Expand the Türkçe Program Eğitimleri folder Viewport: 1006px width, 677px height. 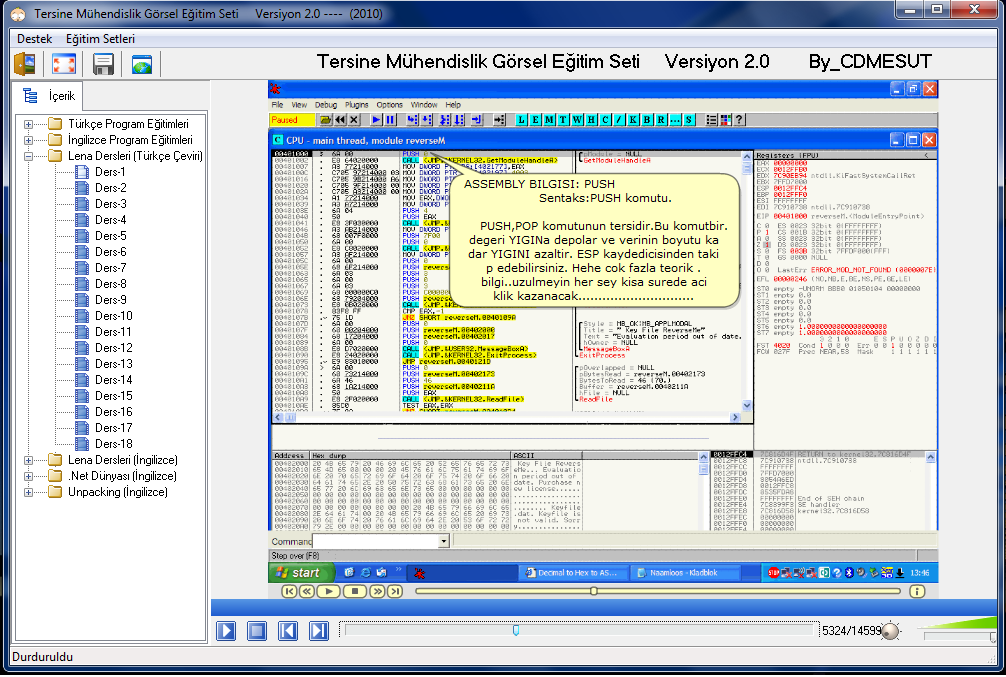[29, 124]
